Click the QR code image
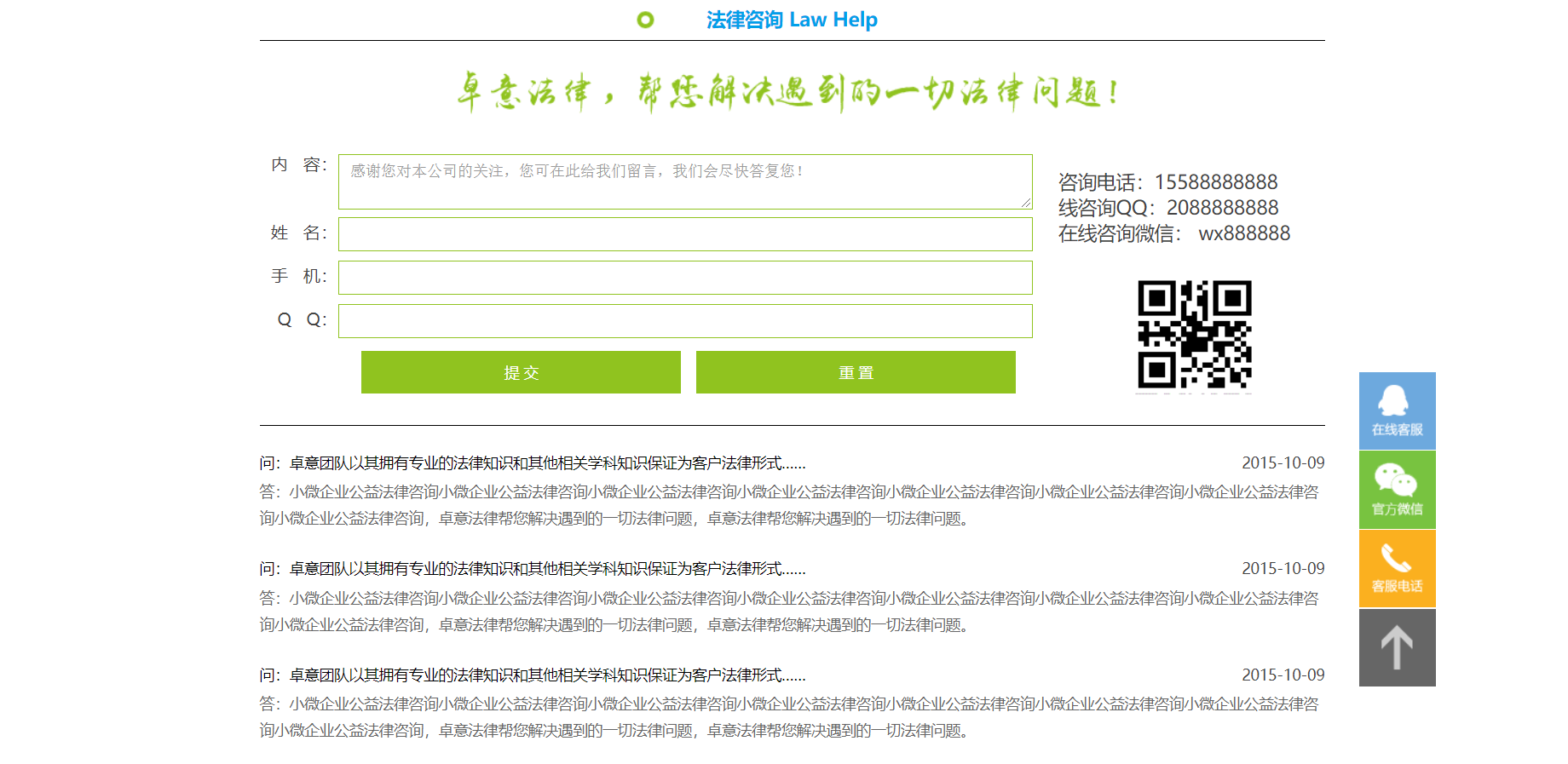This screenshot has width=1568, height=764. click(x=1194, y=336)
